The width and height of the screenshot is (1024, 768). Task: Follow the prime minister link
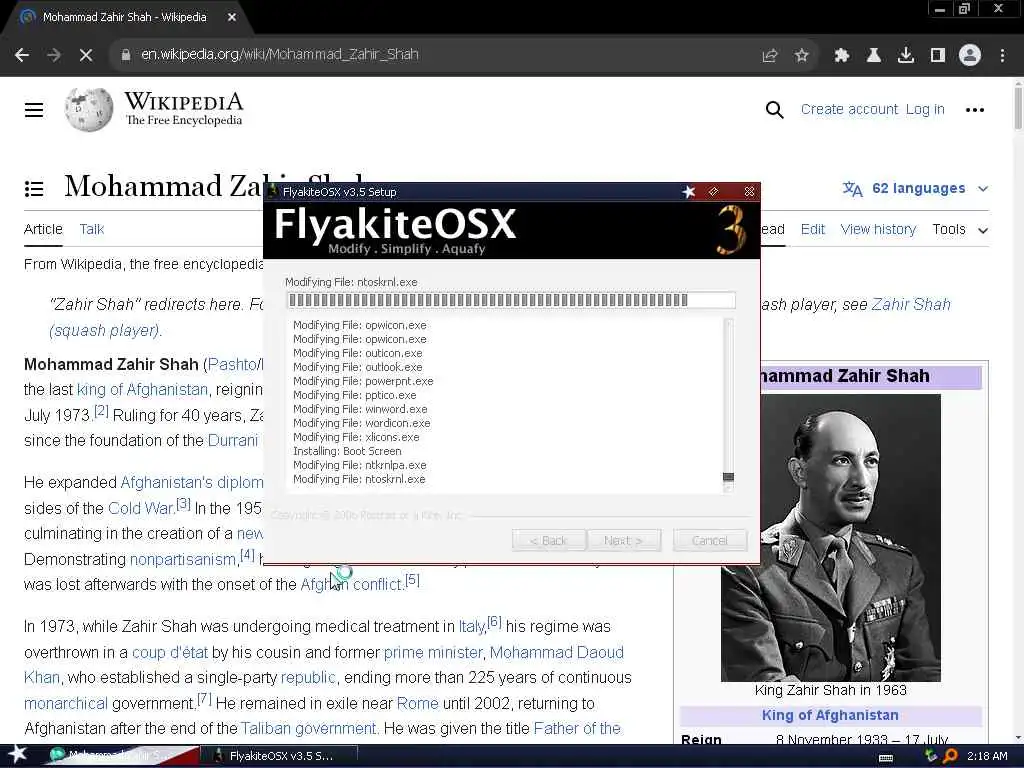point(433,652)
